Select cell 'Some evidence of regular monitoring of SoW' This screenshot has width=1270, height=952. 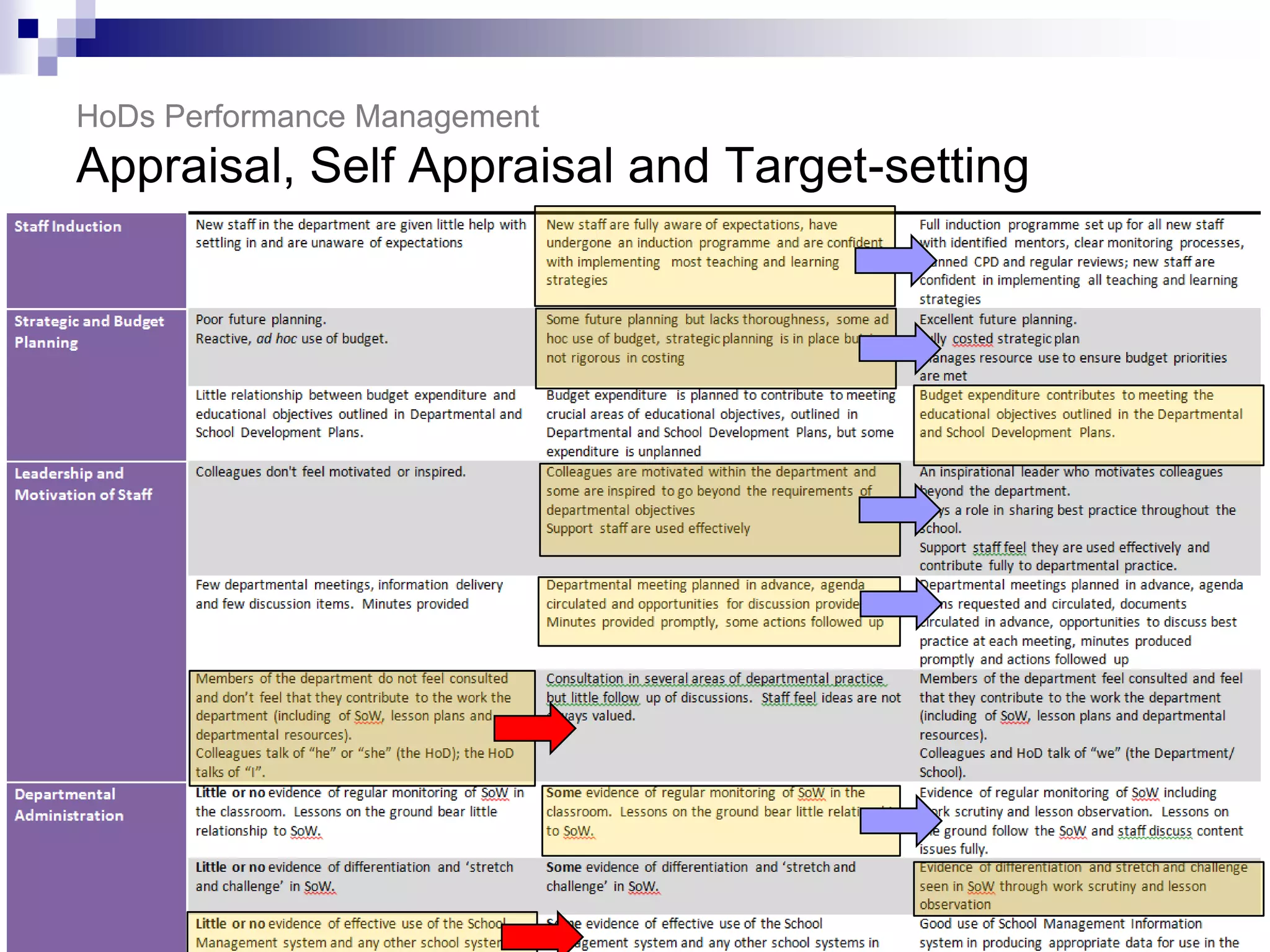pos(721,821)
